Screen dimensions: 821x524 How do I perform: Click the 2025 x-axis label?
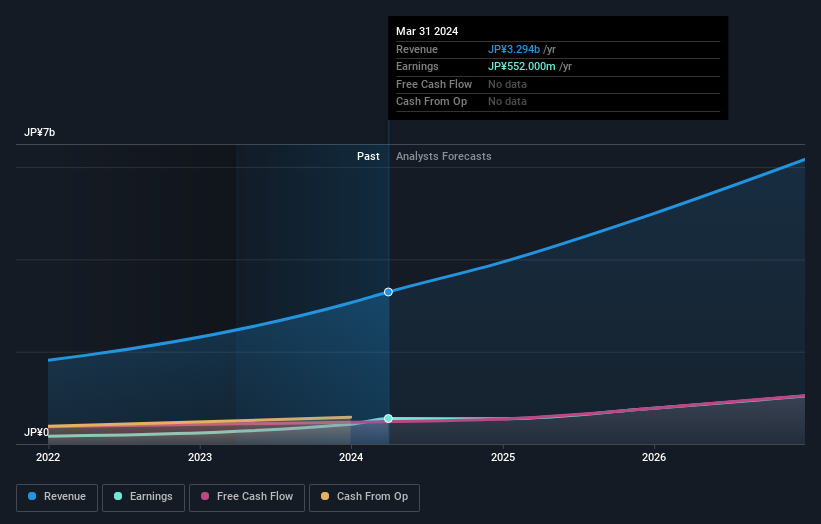(x=503, y=458)
